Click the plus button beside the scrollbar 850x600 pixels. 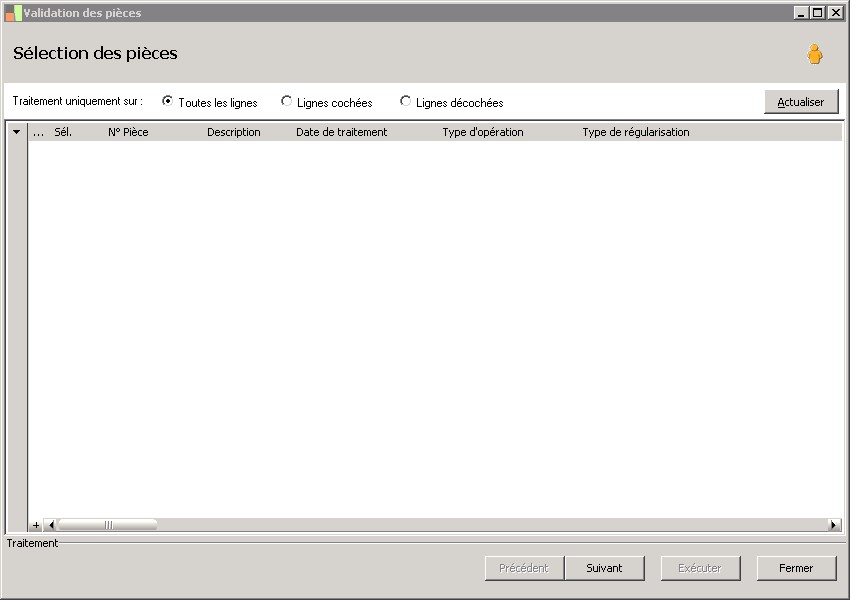[x=36, y=525]
